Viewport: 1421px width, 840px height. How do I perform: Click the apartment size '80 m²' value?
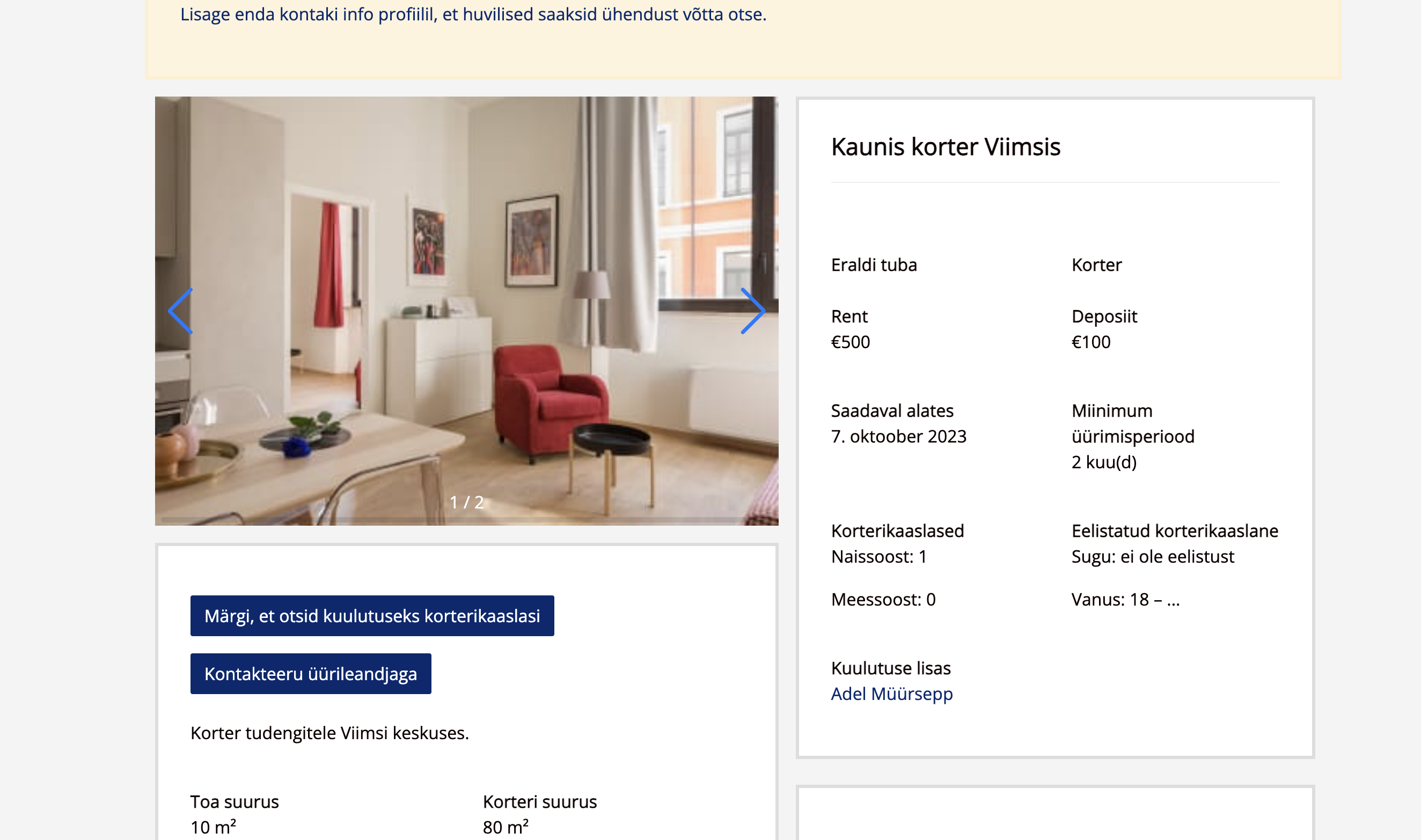tap(505, 827)
